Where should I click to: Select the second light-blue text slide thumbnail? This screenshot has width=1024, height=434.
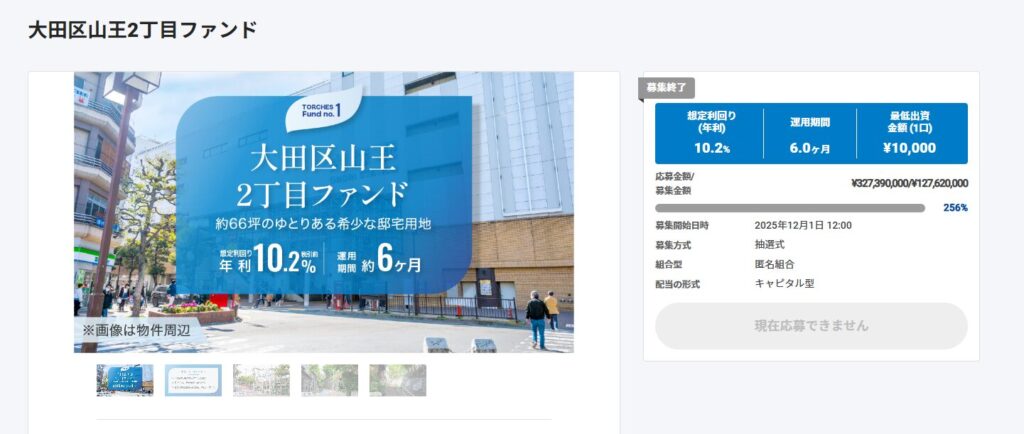pyautogui.click(x=193, y=380)
